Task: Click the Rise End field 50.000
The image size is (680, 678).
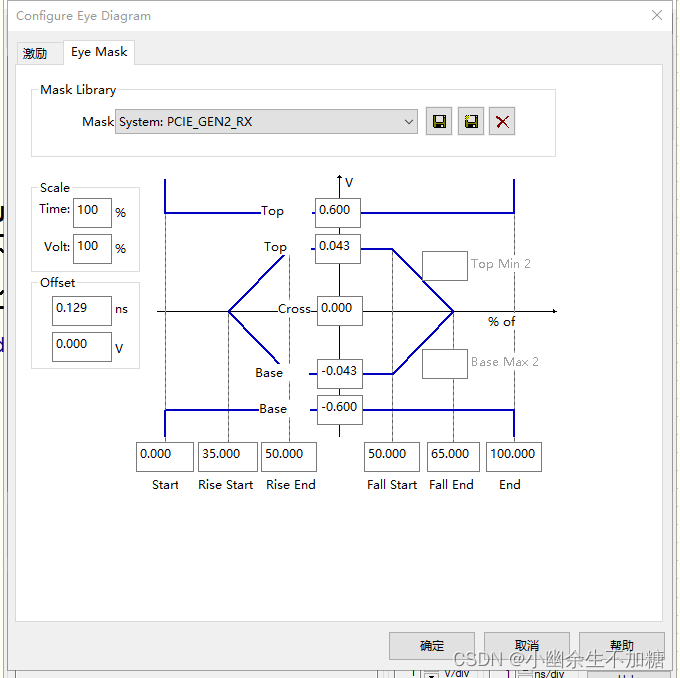Action: (289, 457)
